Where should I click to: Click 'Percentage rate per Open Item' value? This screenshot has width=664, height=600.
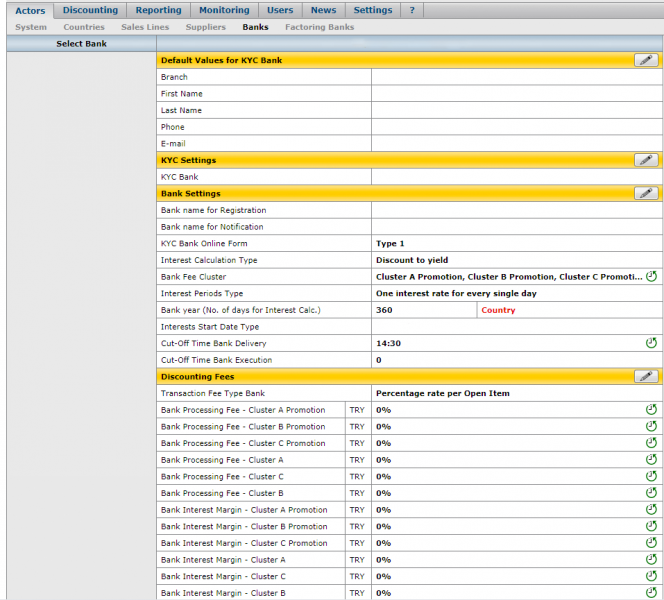(443, 393)
